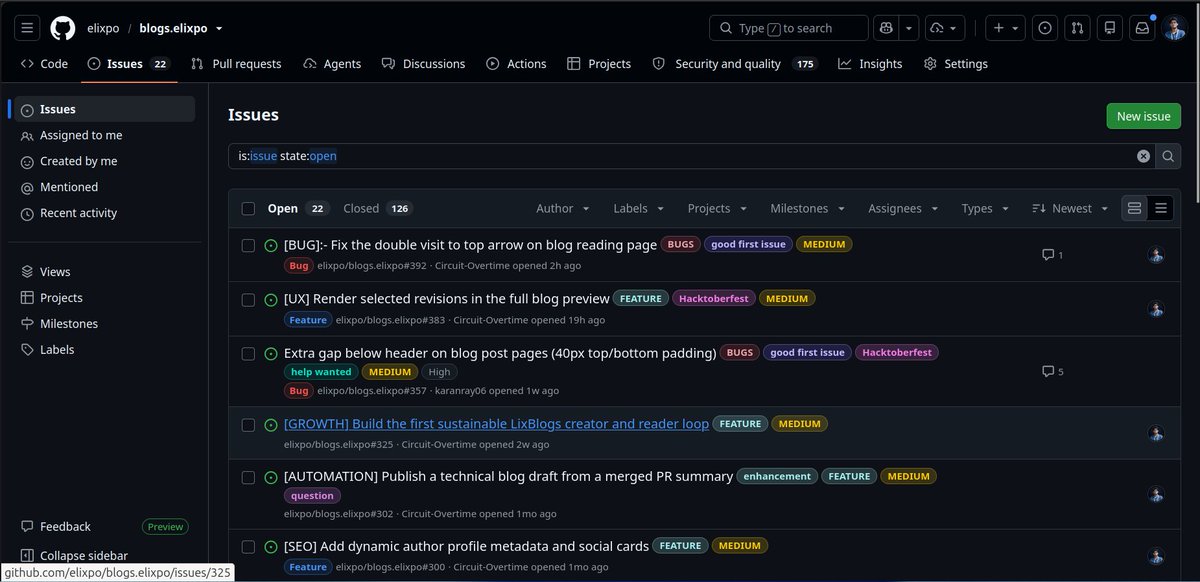1200x582 pixels.
Task: Filter by the purple question label
Action: pyautogui.click(x=313, y=495)
